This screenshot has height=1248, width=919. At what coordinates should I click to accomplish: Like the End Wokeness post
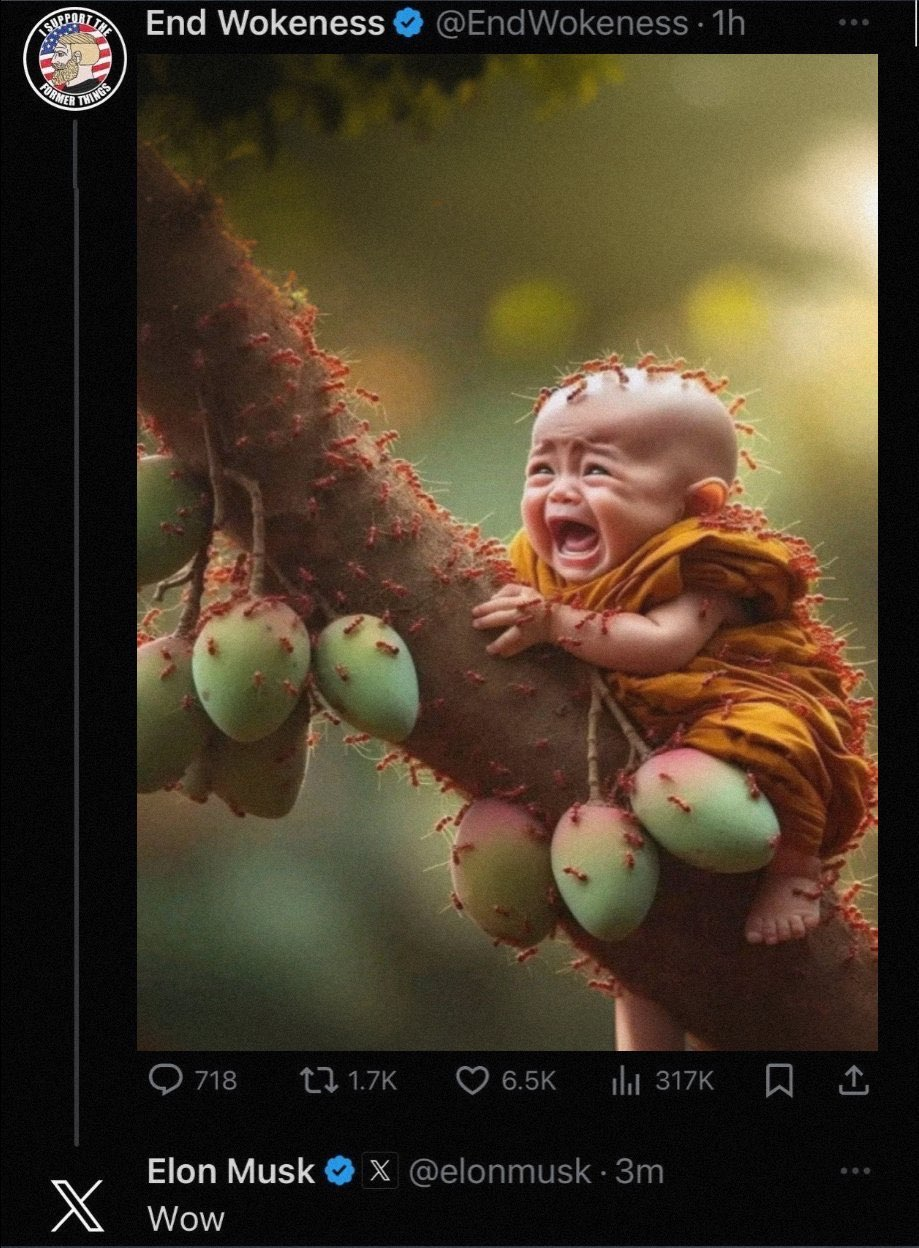click(472, 1080)
